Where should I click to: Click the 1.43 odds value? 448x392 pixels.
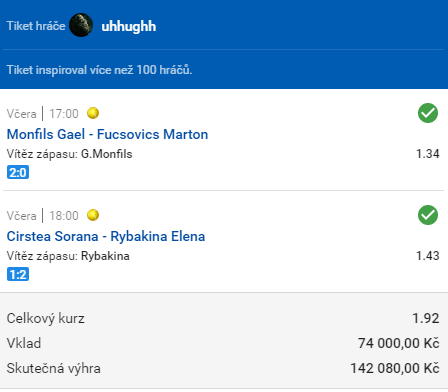[428, 256]
